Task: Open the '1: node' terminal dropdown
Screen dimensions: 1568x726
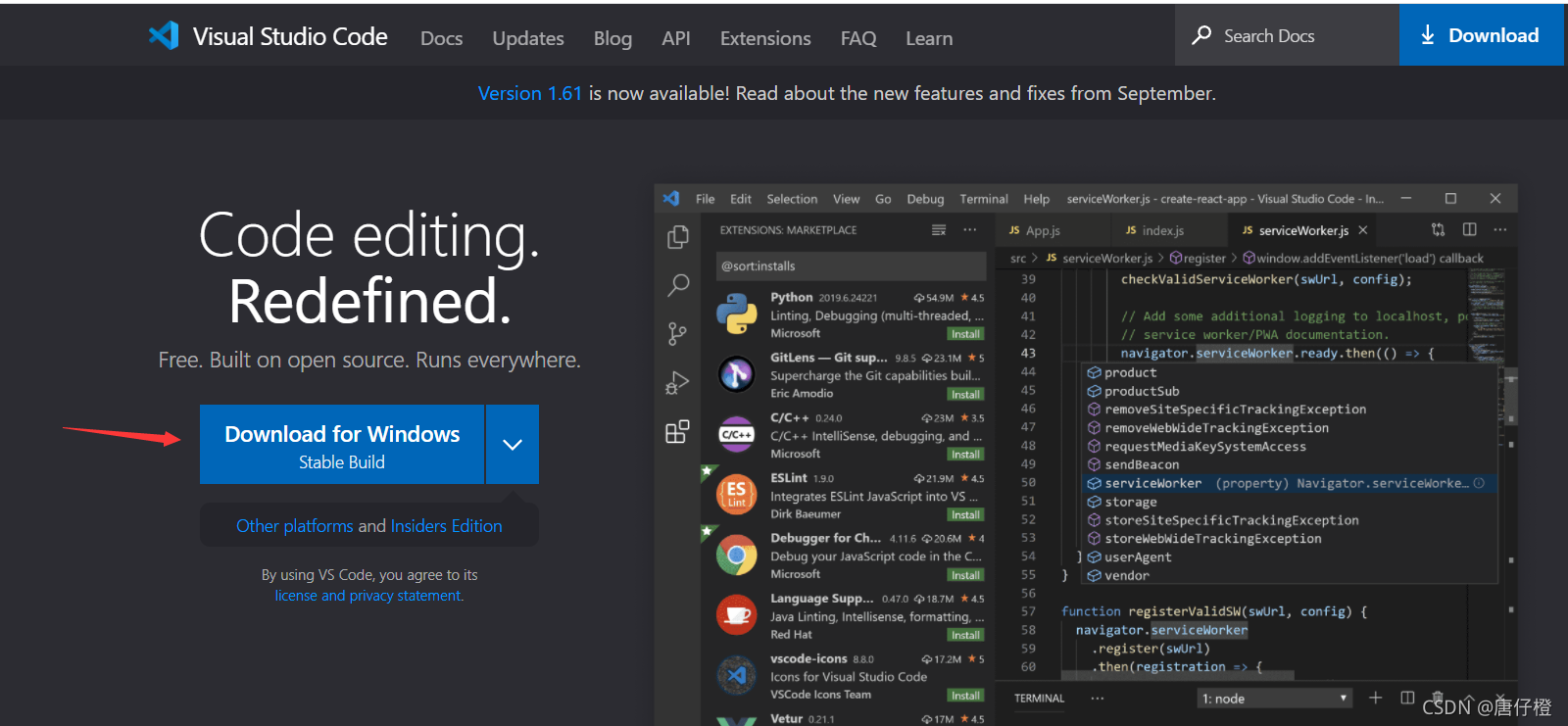Action: click(x=1275, y=699)
